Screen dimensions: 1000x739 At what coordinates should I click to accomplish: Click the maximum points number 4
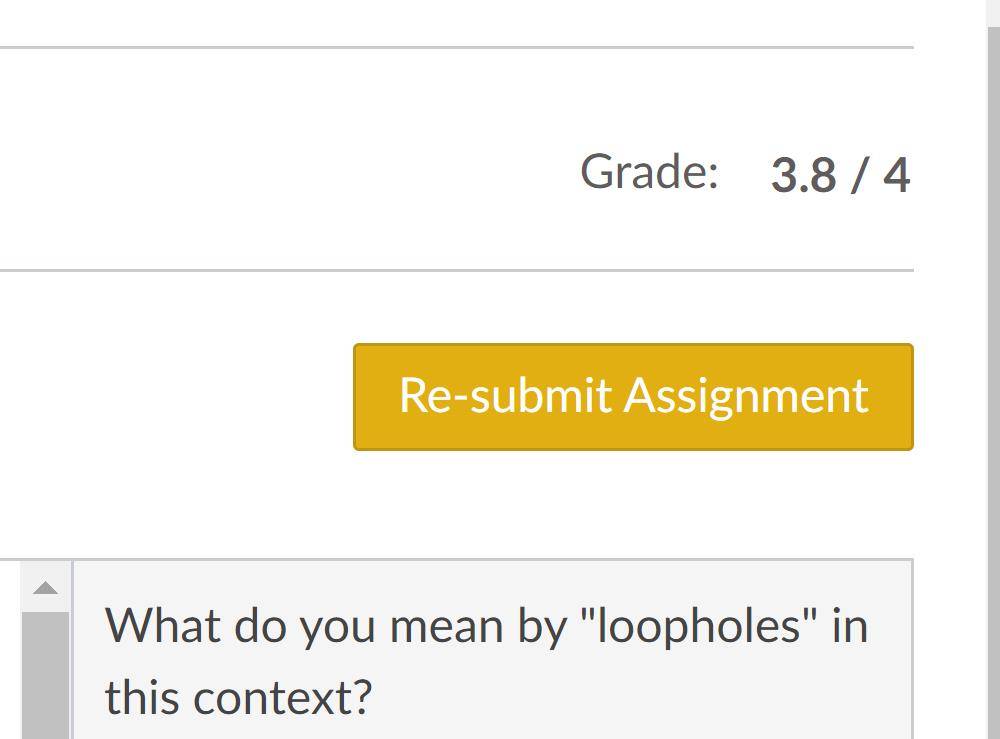click(896, 175)
